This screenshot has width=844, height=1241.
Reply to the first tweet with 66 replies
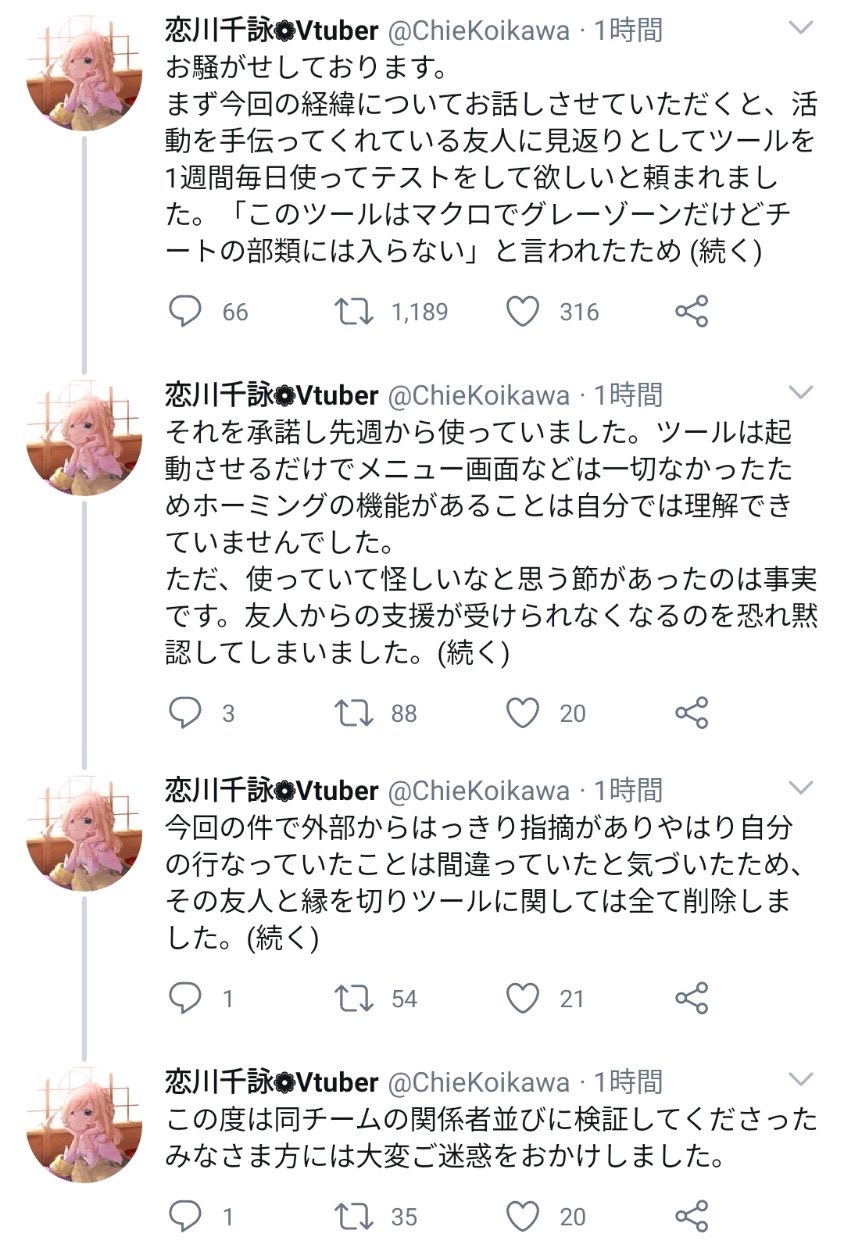(185, 311)
